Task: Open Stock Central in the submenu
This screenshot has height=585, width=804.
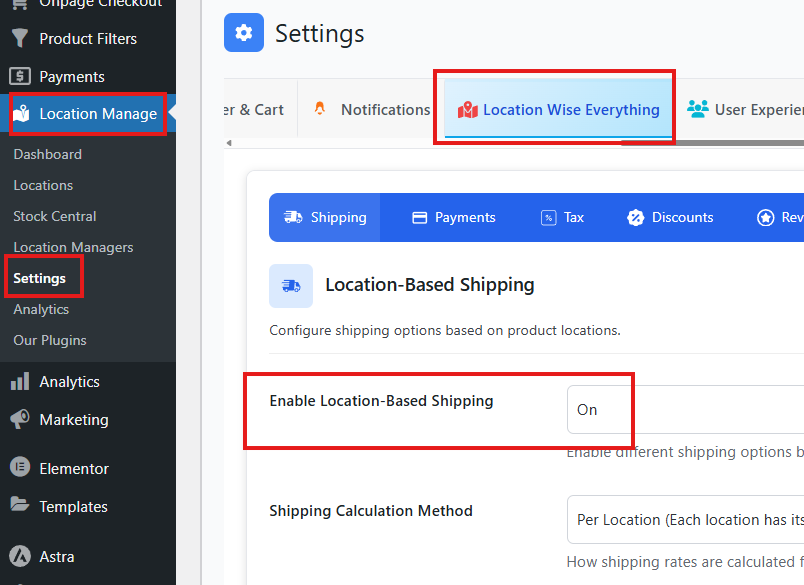Action: tap(55, 216)
